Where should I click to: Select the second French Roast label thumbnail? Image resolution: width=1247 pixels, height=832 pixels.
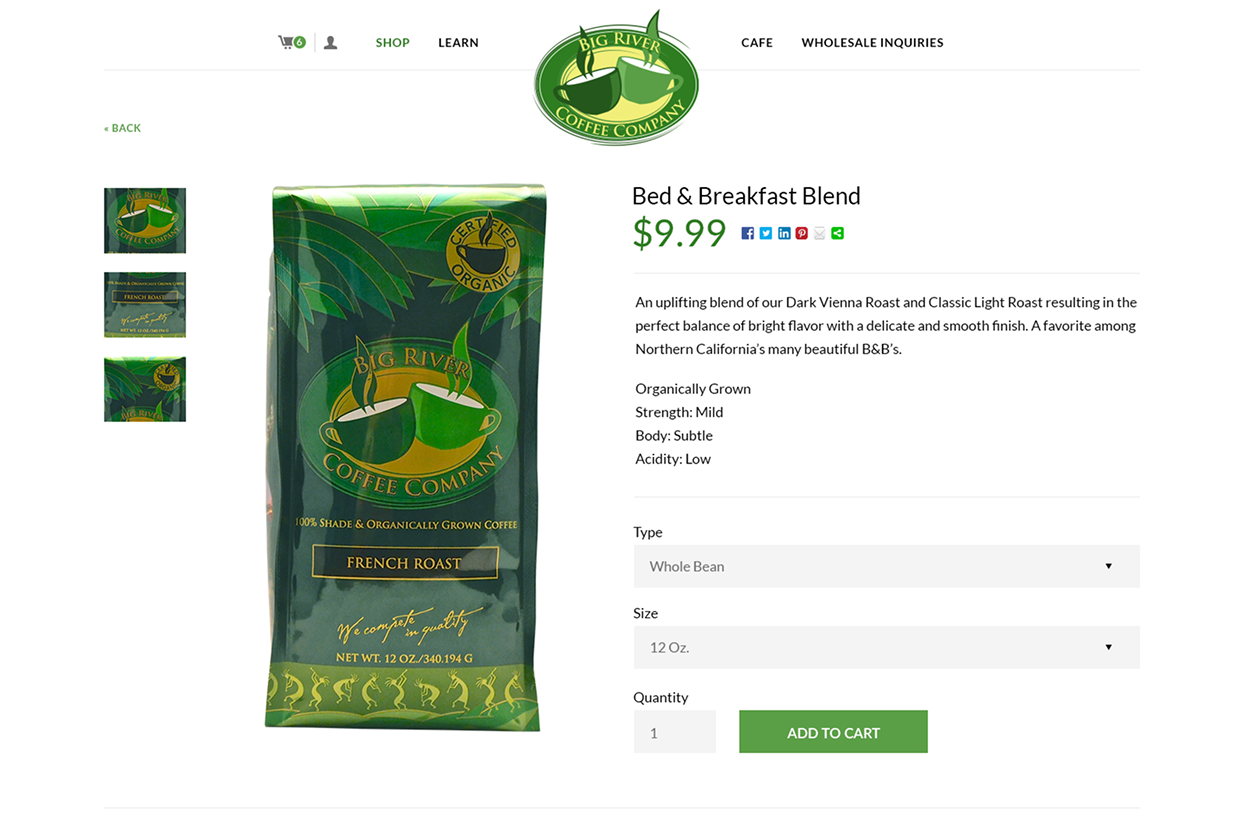[145, 305]
